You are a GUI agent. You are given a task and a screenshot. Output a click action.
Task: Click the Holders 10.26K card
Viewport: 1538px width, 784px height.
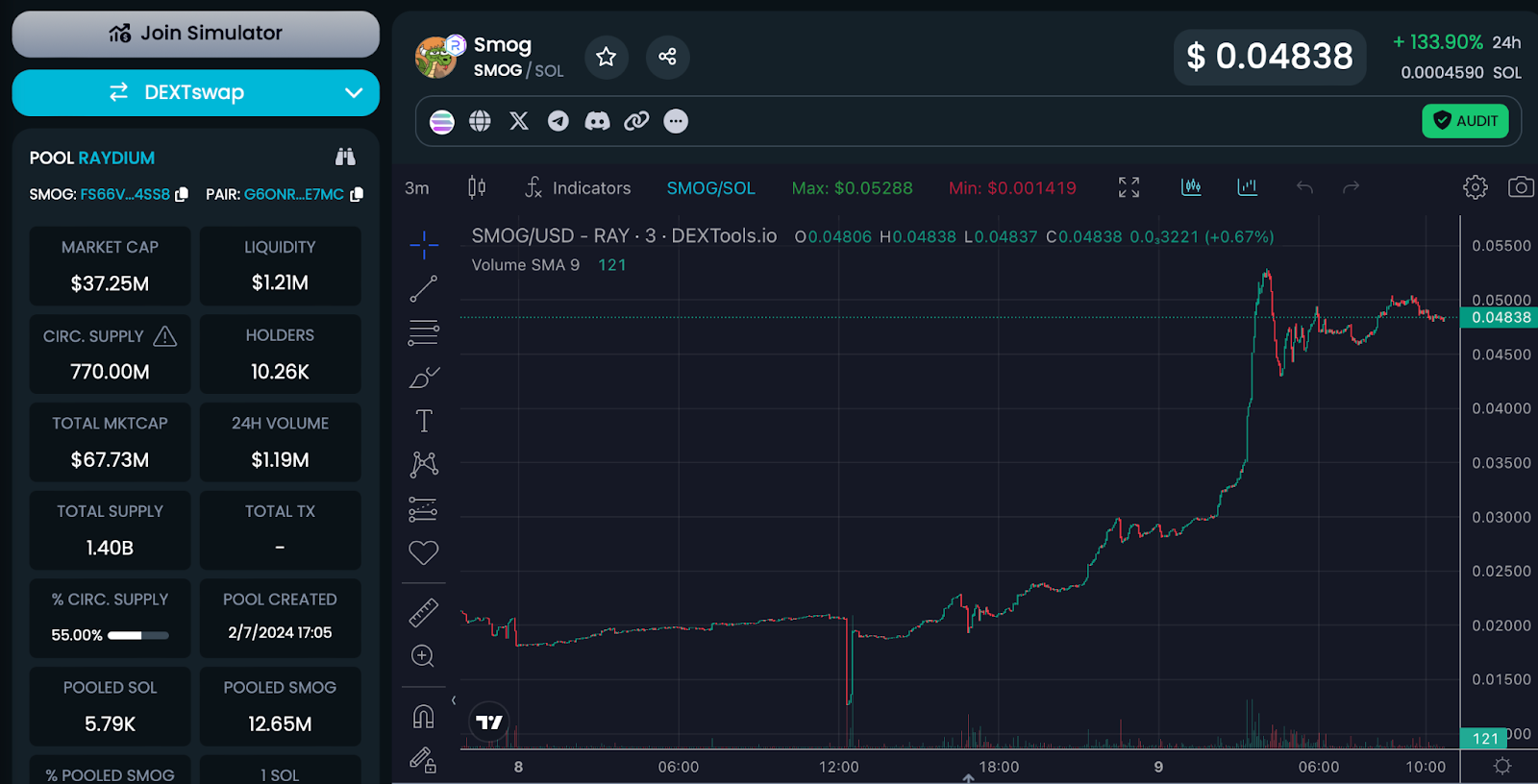(281, 354)
